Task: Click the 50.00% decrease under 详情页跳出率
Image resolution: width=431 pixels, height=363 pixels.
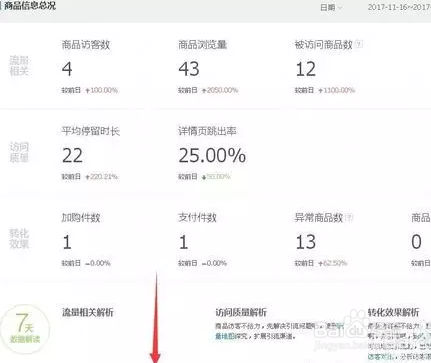Action: point(216,177)
